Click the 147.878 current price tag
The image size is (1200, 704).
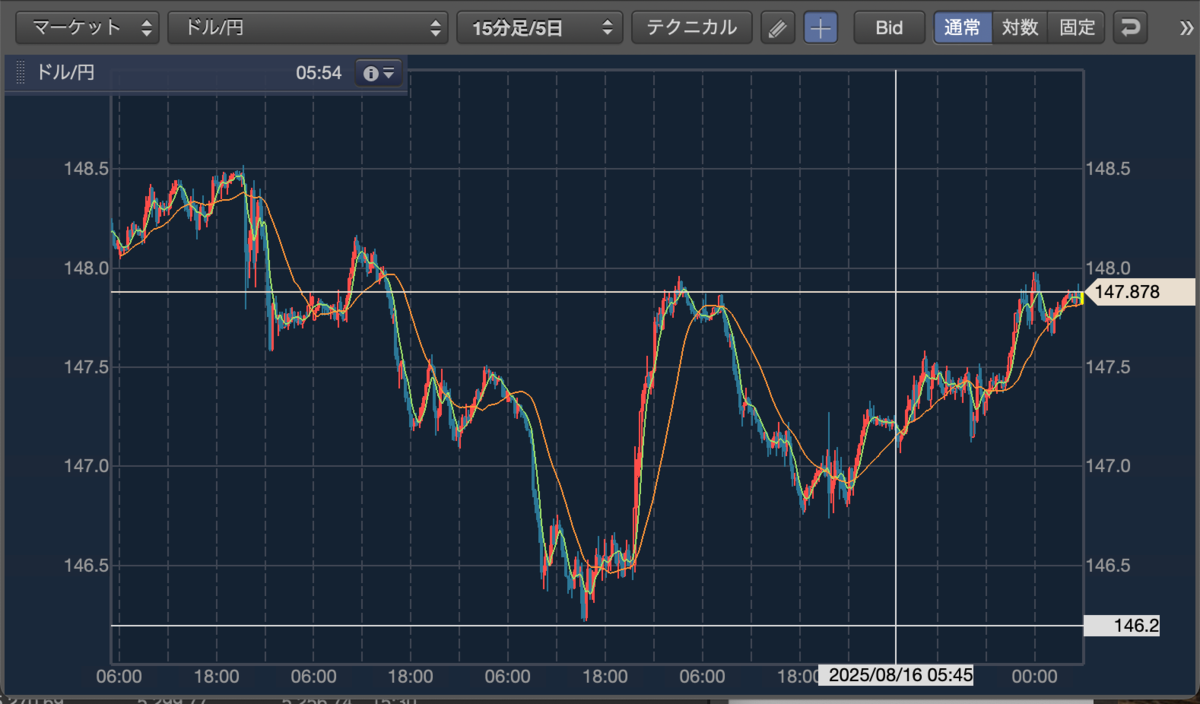(1140, 292)
